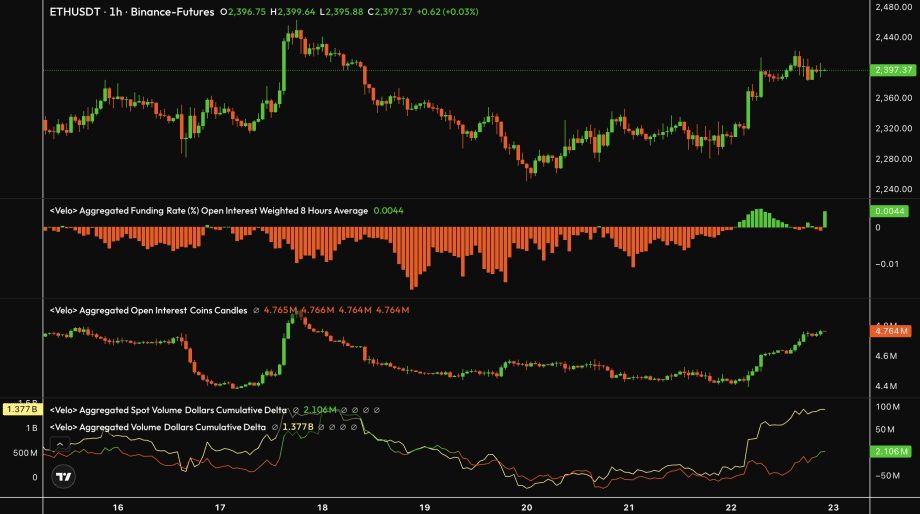Click the 2,480.00 level on price axis
The image size is (920, 514).
pyautogui.click(x=889, y=8)
